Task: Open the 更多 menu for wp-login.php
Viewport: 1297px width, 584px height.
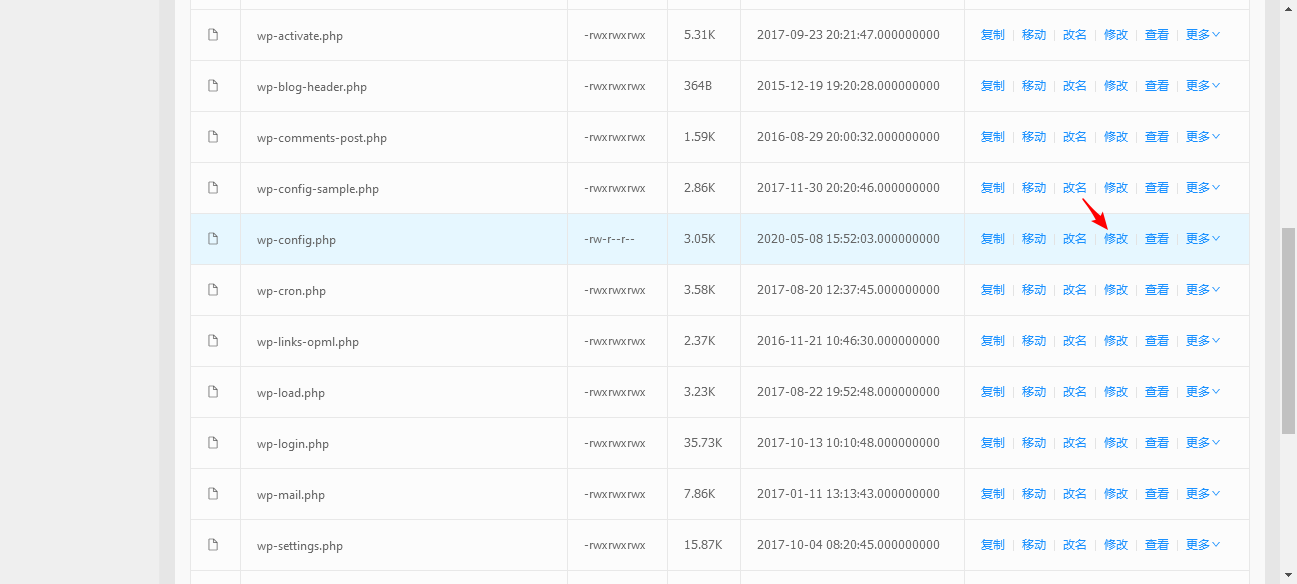Action: [1203, 443]
